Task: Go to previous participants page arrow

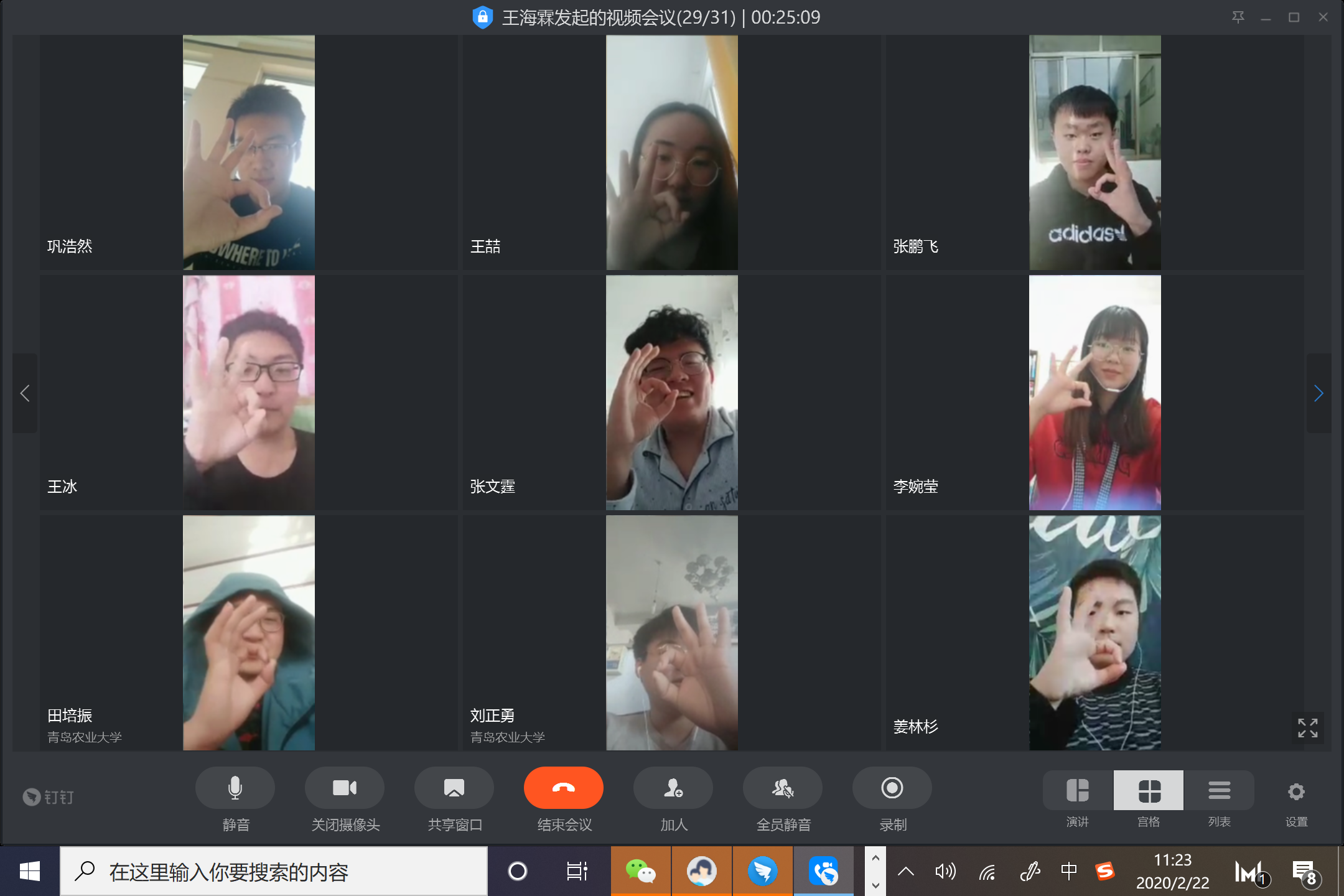Action: (25, 393)
